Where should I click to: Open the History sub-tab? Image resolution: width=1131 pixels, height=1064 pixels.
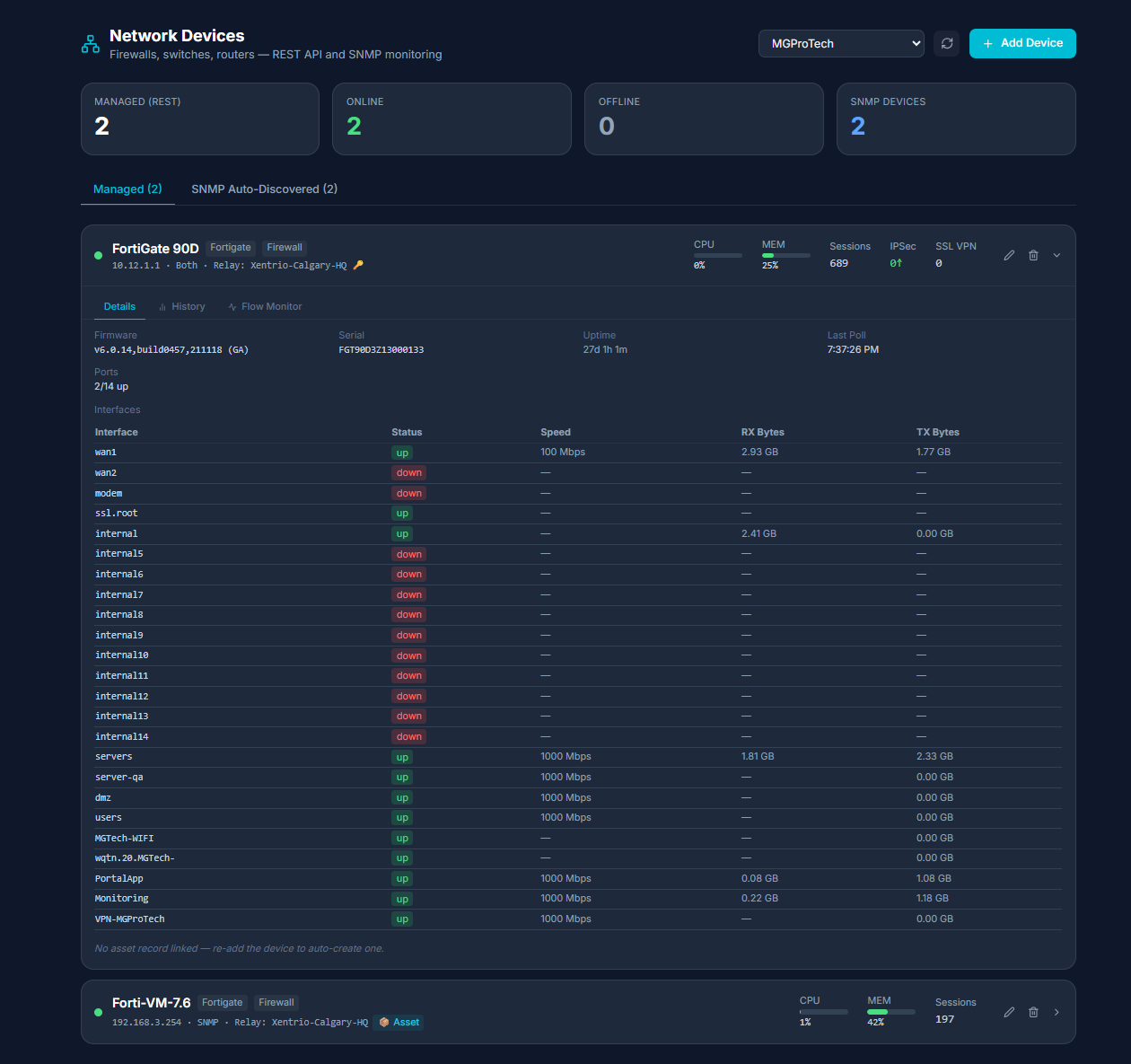[182, 307]
